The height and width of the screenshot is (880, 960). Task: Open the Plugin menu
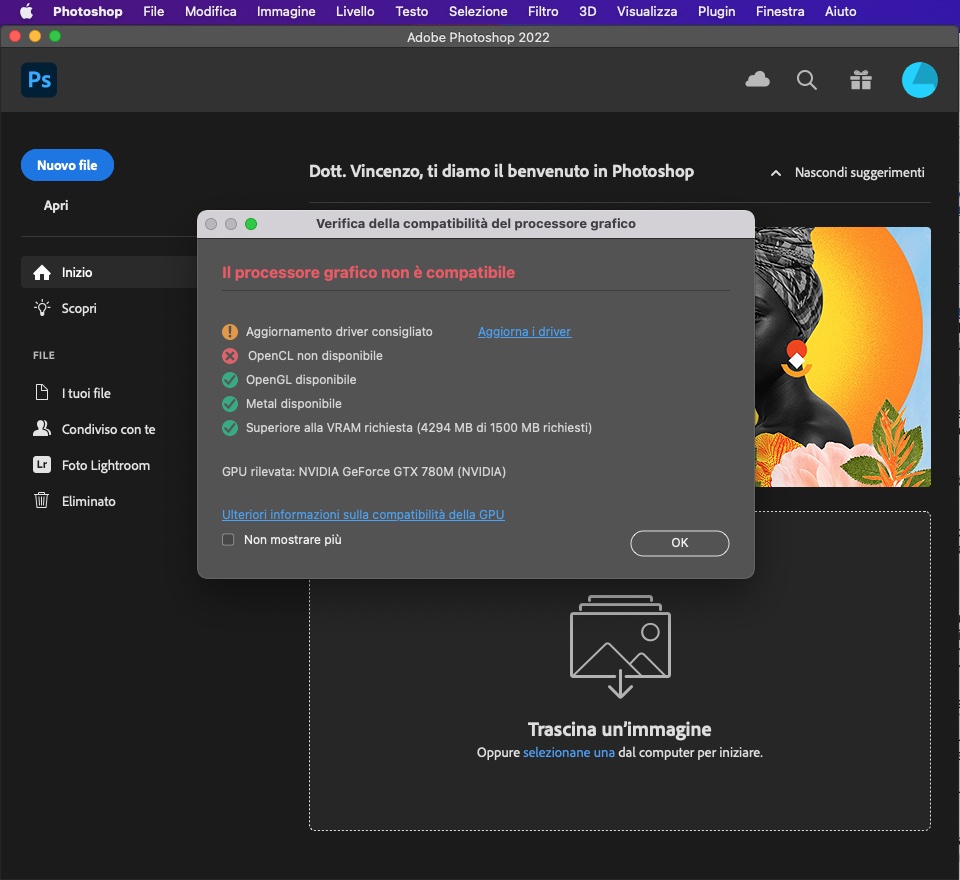[x=716, y=12]
